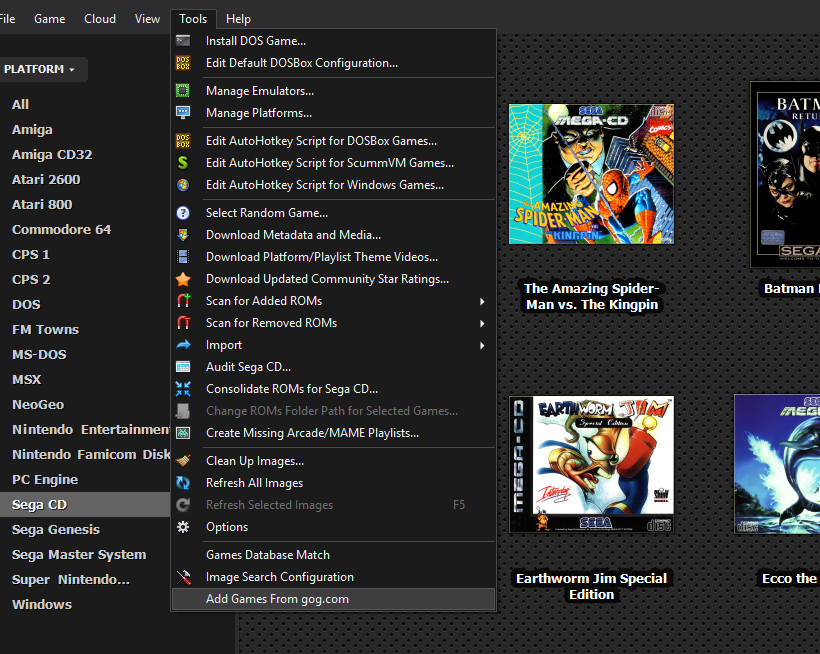Click the question mark icon beside Select Random Game
820x654 pixels.
click(x=183, y=213)
